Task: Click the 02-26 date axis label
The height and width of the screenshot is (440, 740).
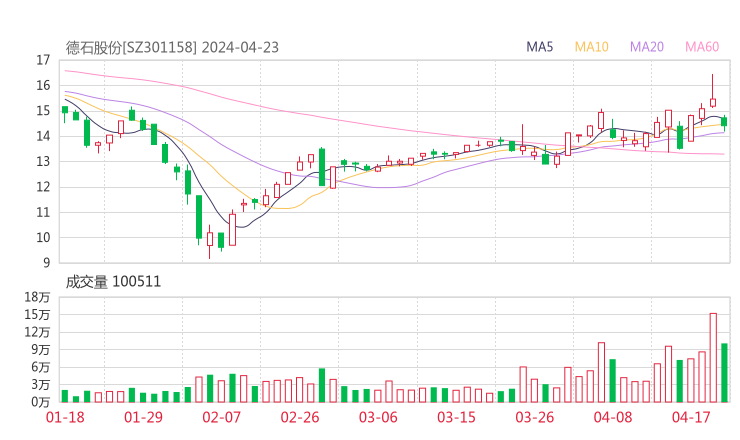Action: coord(300,417)
